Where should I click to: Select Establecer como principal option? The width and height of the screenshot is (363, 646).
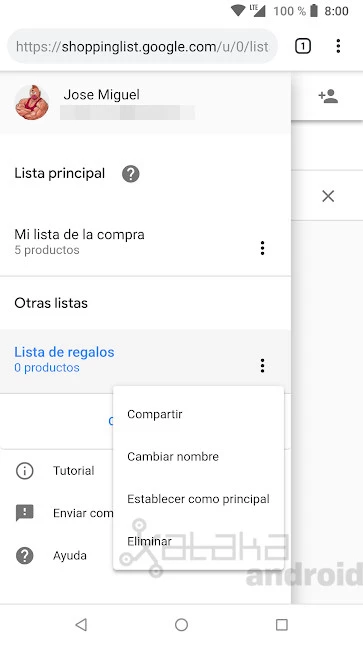point(199,499)
